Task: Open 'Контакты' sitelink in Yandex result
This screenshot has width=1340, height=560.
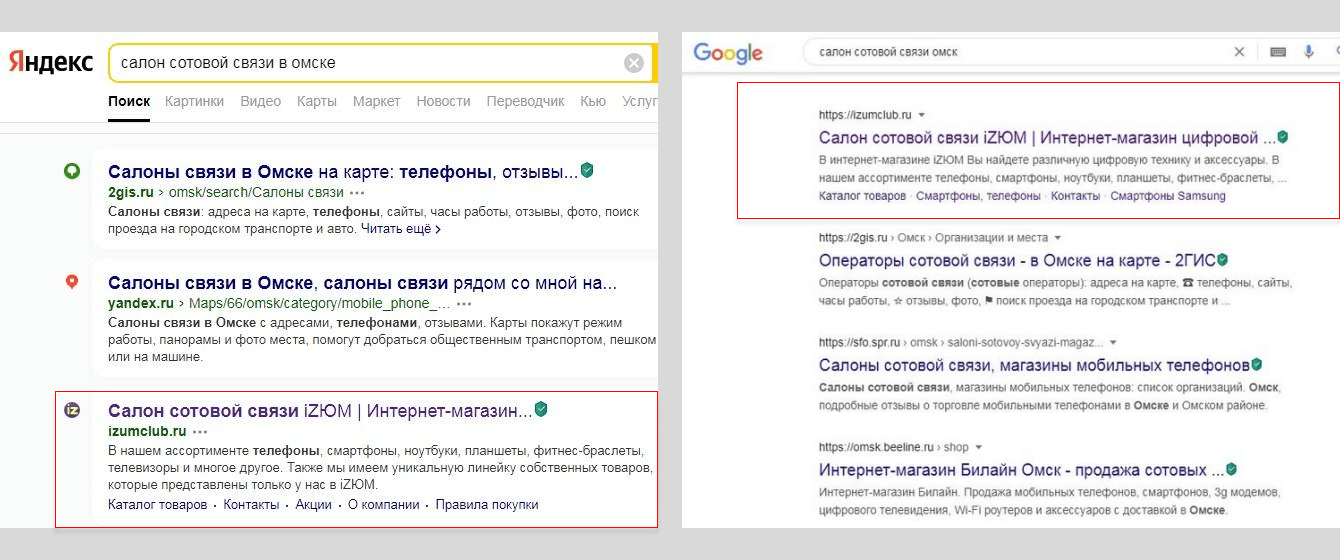Action: [251, 505]
